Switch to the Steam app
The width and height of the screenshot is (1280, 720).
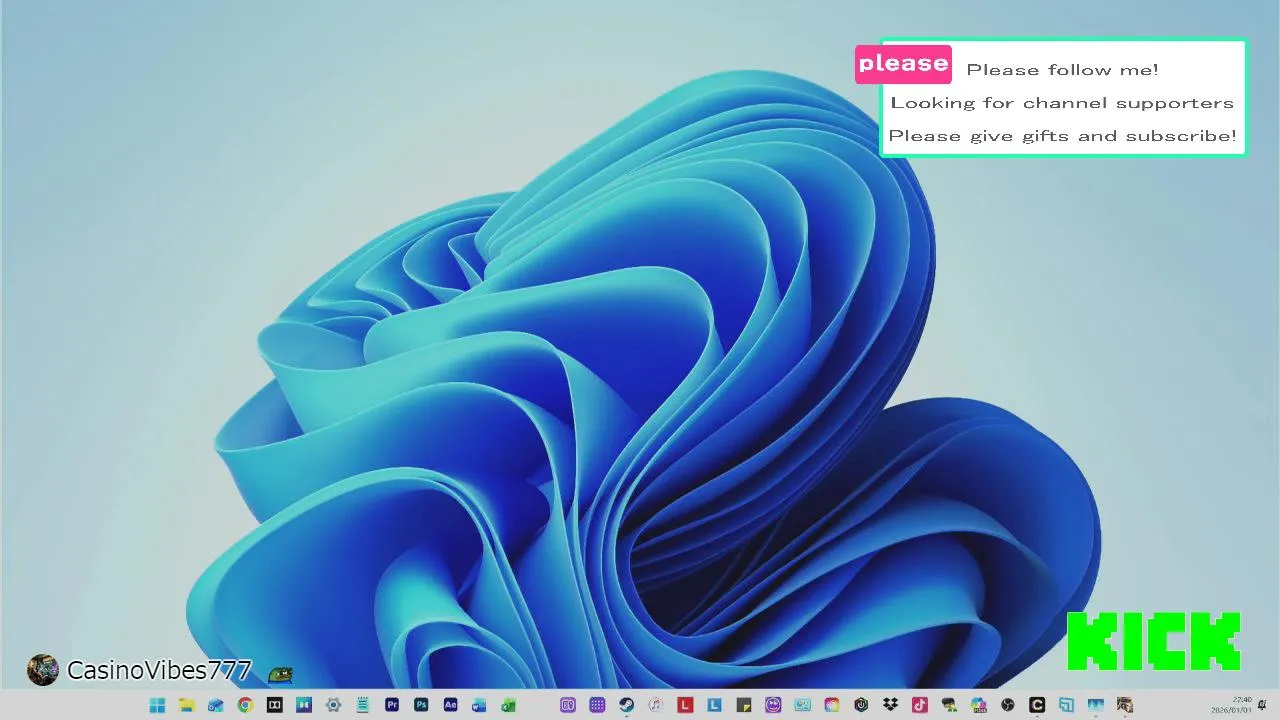626,705
